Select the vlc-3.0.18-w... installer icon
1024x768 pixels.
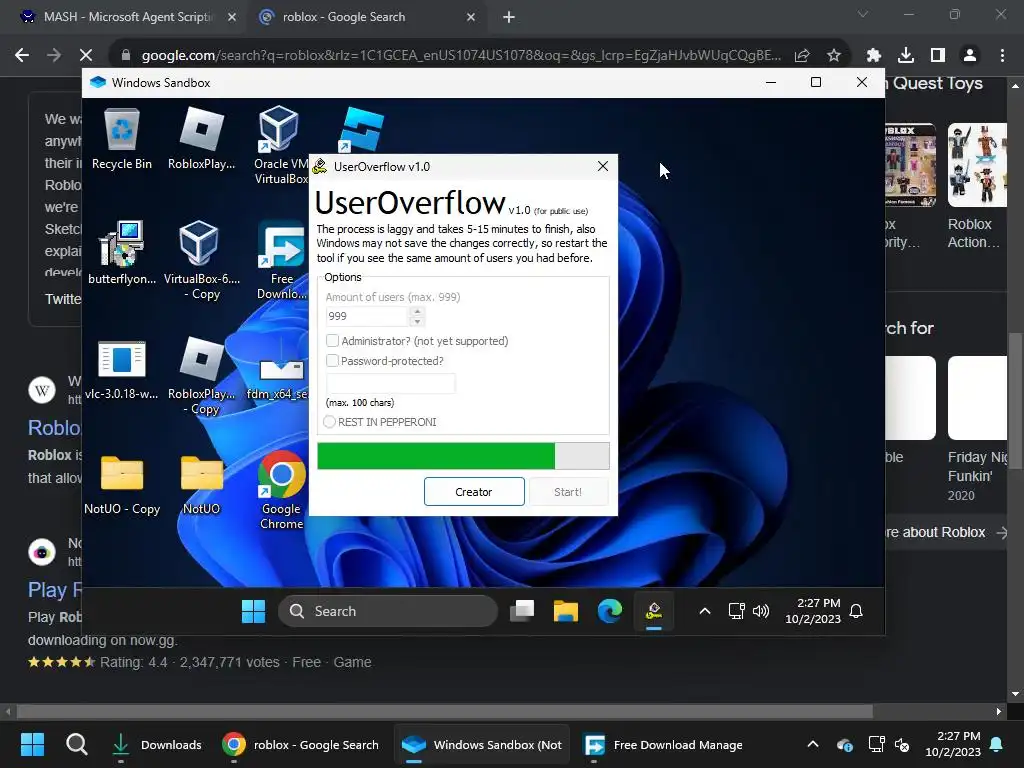[121, 369]
